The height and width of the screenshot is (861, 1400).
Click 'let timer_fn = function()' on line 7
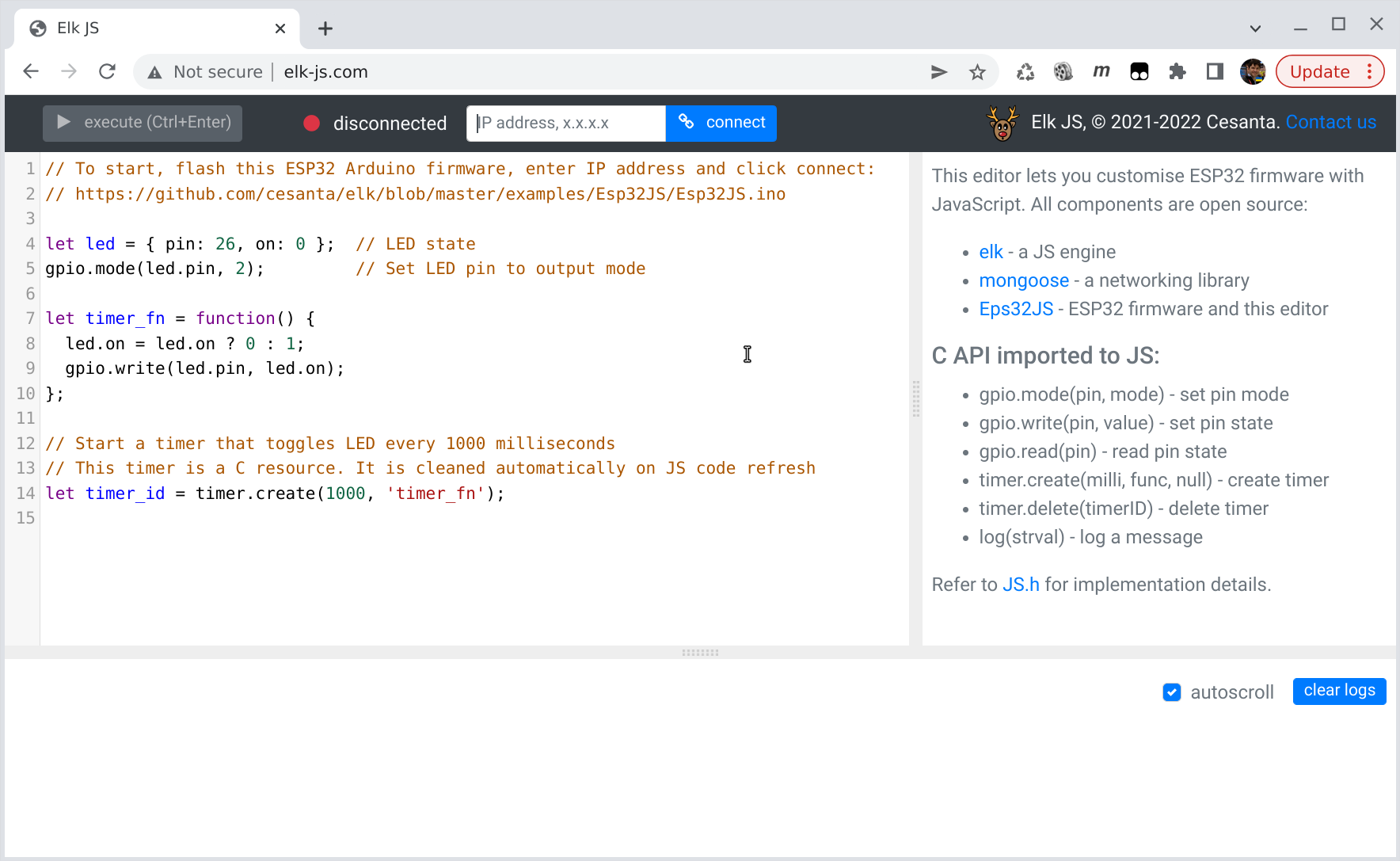click(x=169, y=318)
